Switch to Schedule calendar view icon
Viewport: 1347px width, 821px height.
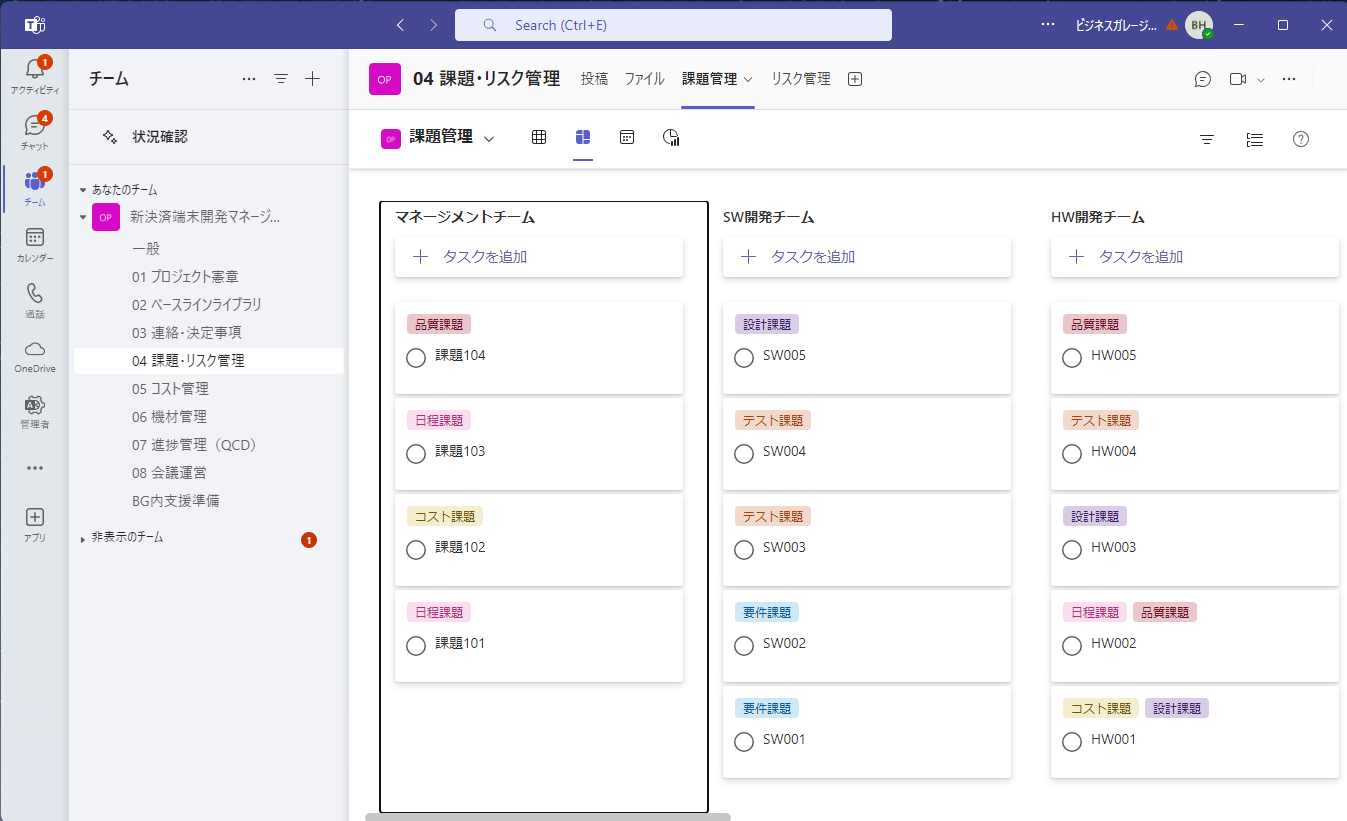point(627,138)
